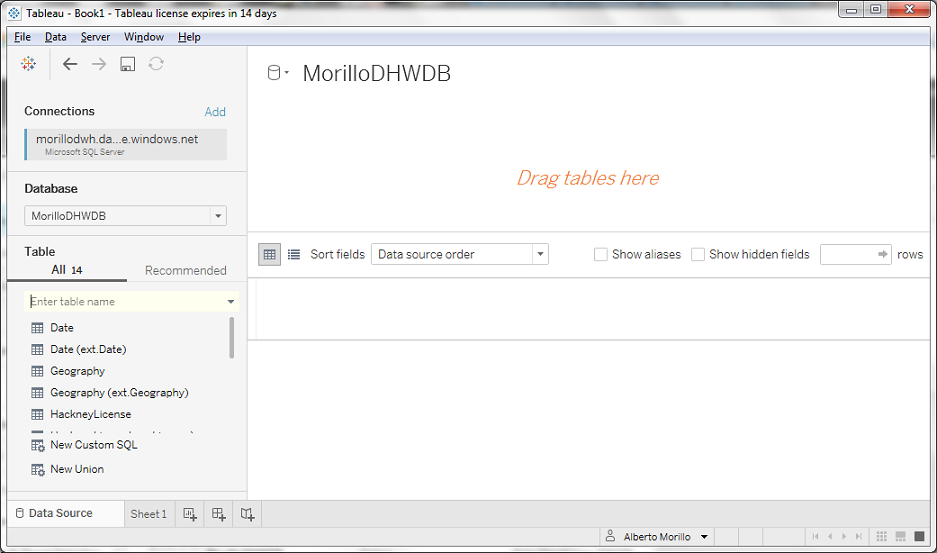
Task: Switch to preview data grid view icon
Action: pos(270,255)
